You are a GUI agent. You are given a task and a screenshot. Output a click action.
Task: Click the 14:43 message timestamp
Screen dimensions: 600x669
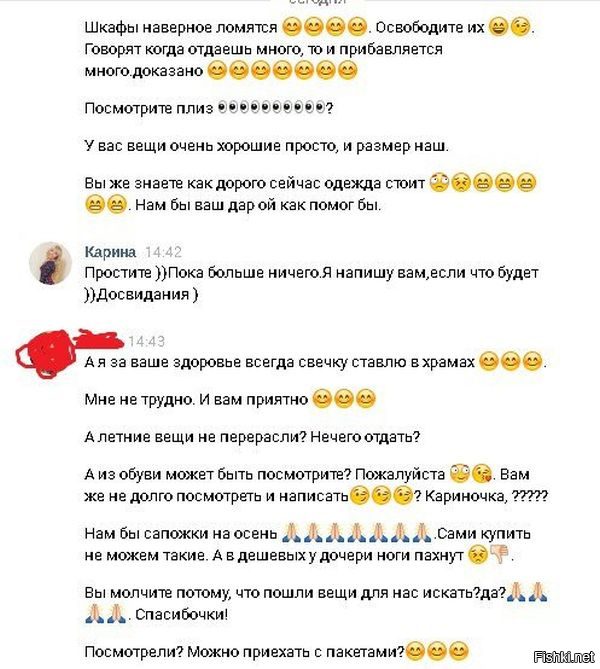click(146, 341)
